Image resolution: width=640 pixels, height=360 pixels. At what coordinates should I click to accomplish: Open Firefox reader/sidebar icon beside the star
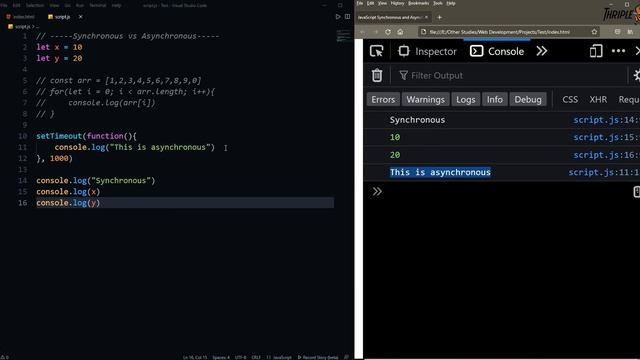(x=617, y=32)
